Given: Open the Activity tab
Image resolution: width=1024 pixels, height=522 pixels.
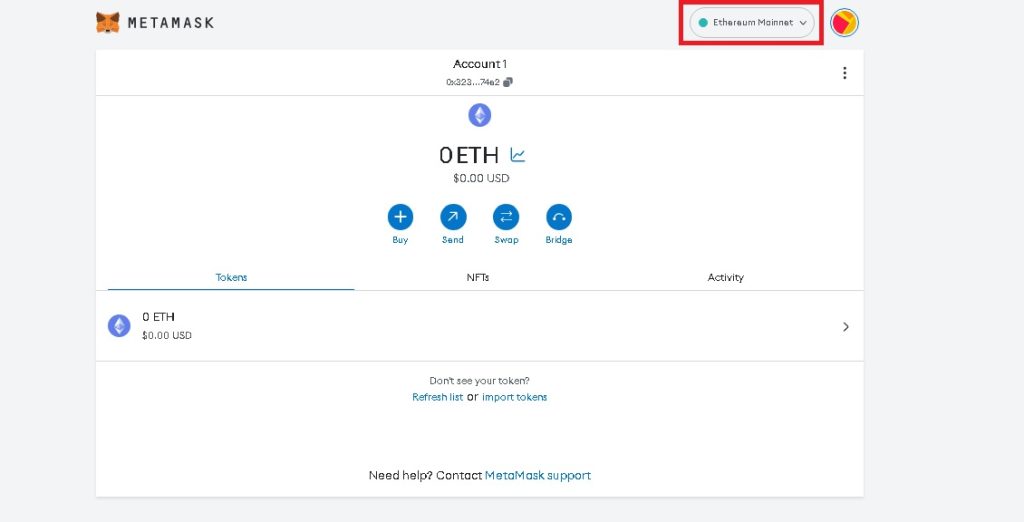Looking at the screenshot, I should tap(725, 277).
